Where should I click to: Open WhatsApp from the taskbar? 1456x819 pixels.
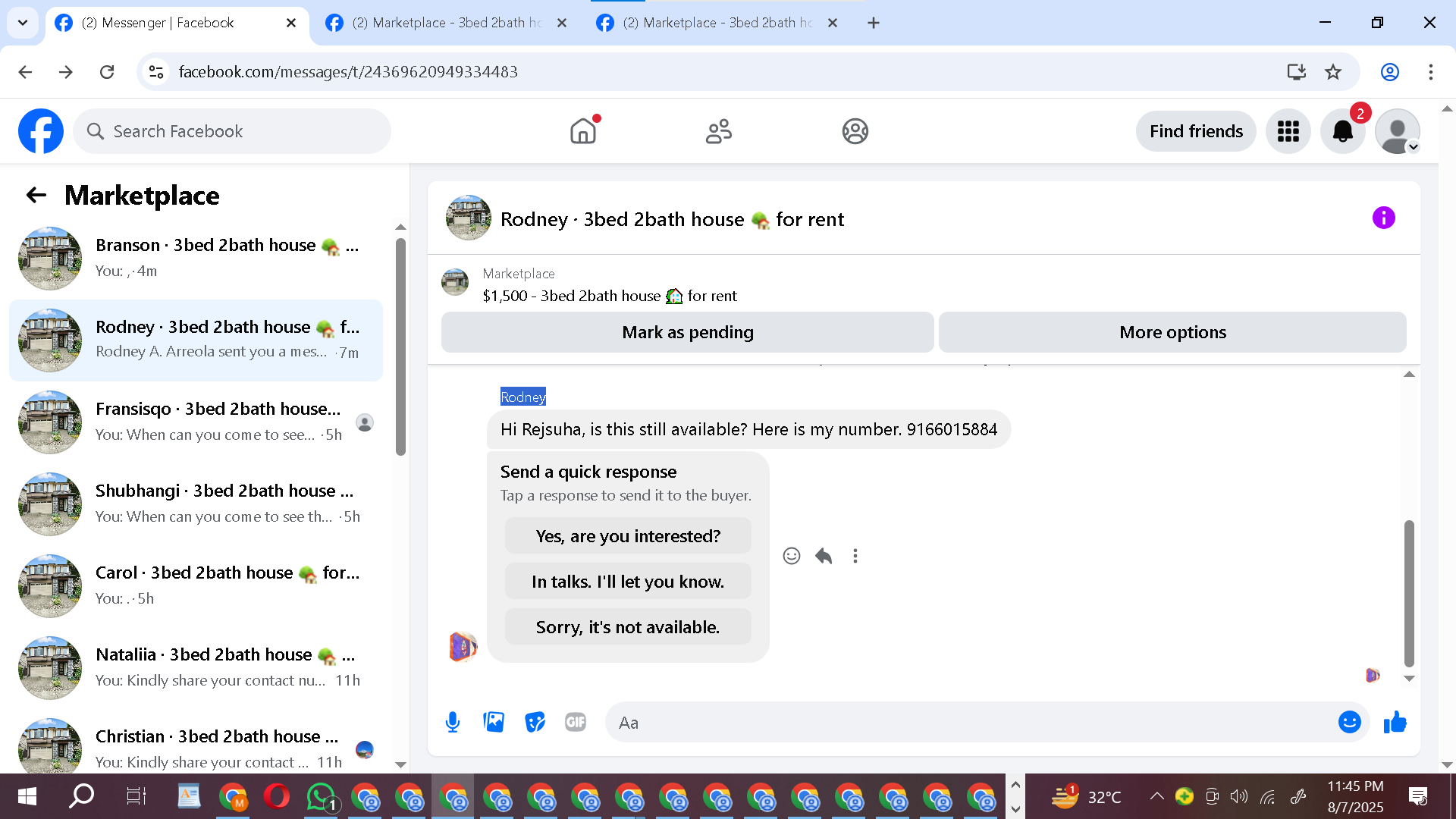(x=321, y=797)
